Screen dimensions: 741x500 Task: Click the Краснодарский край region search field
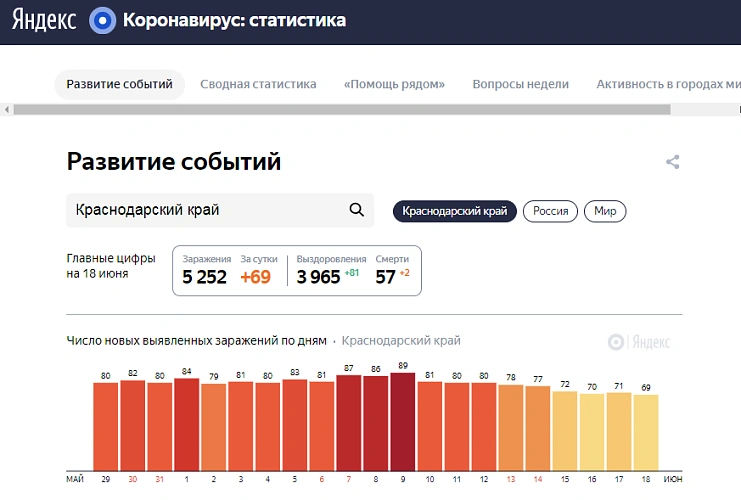coord(220,210)
